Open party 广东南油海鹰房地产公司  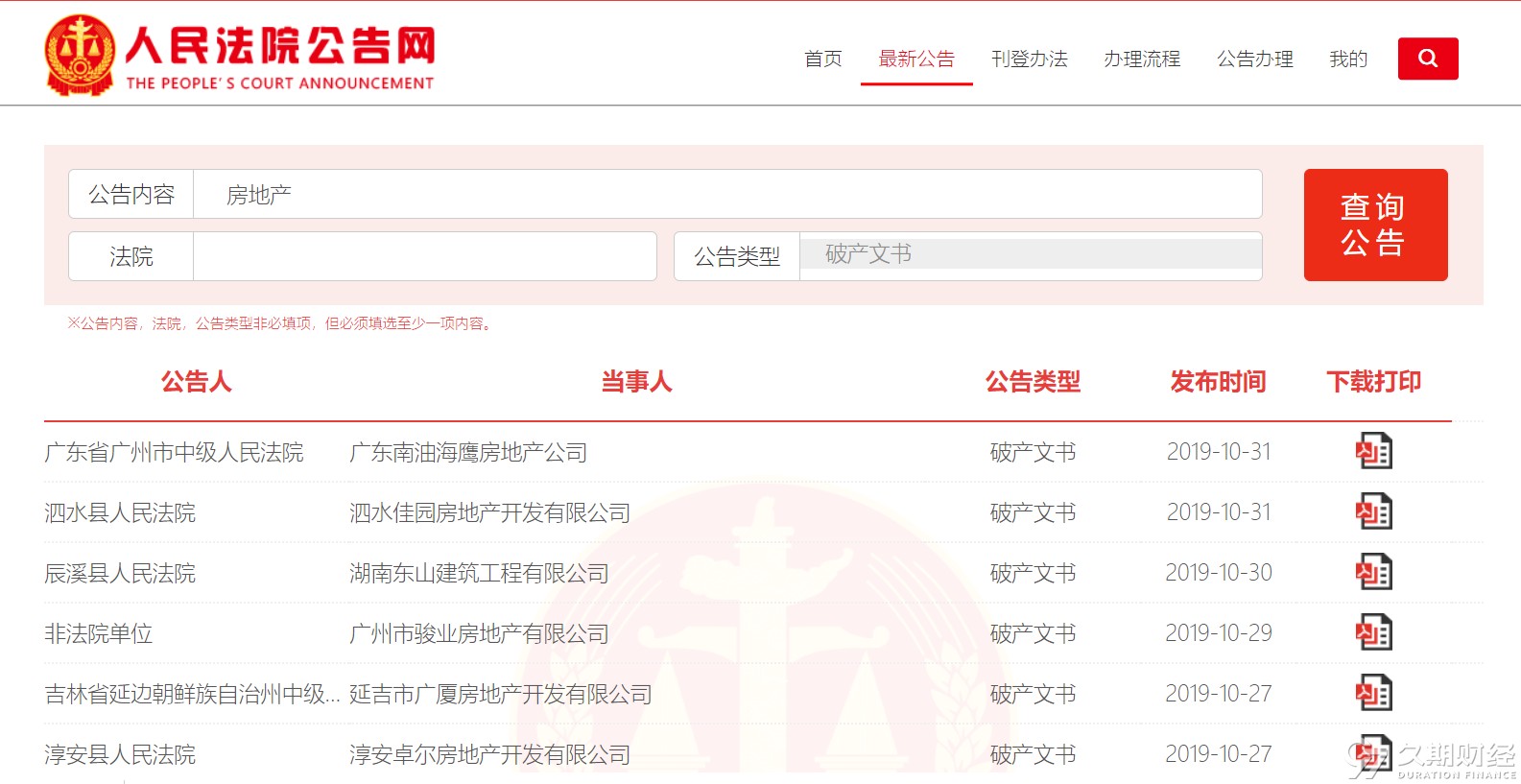(468, 452)
